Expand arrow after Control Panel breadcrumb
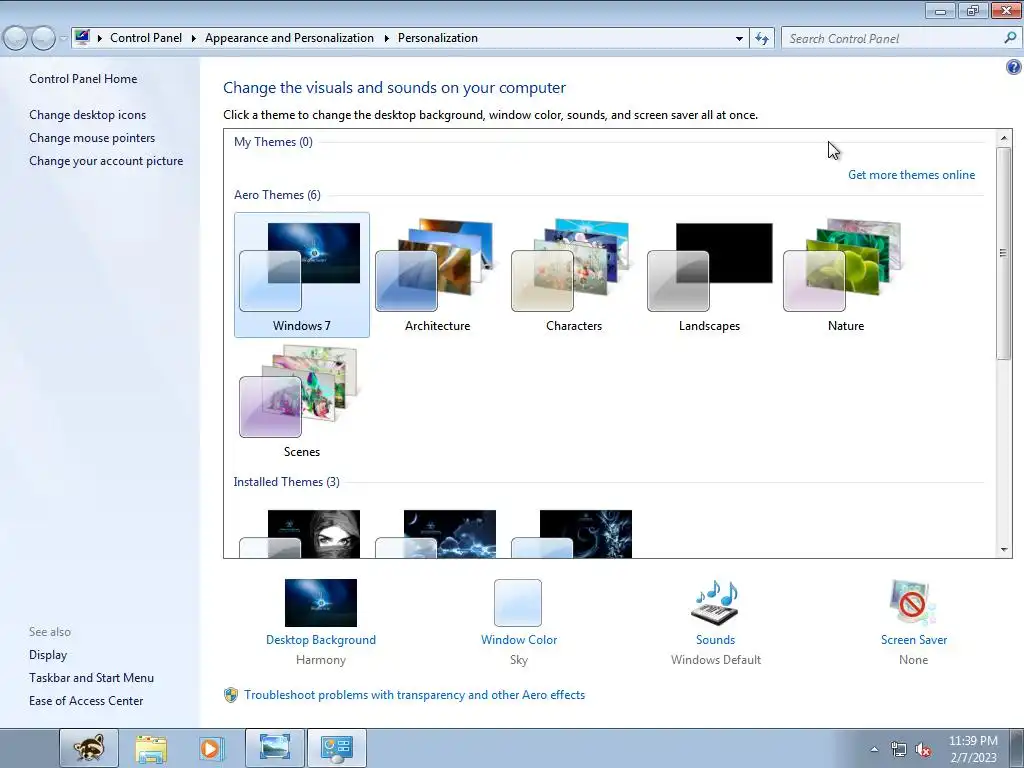 coord(193,39)
